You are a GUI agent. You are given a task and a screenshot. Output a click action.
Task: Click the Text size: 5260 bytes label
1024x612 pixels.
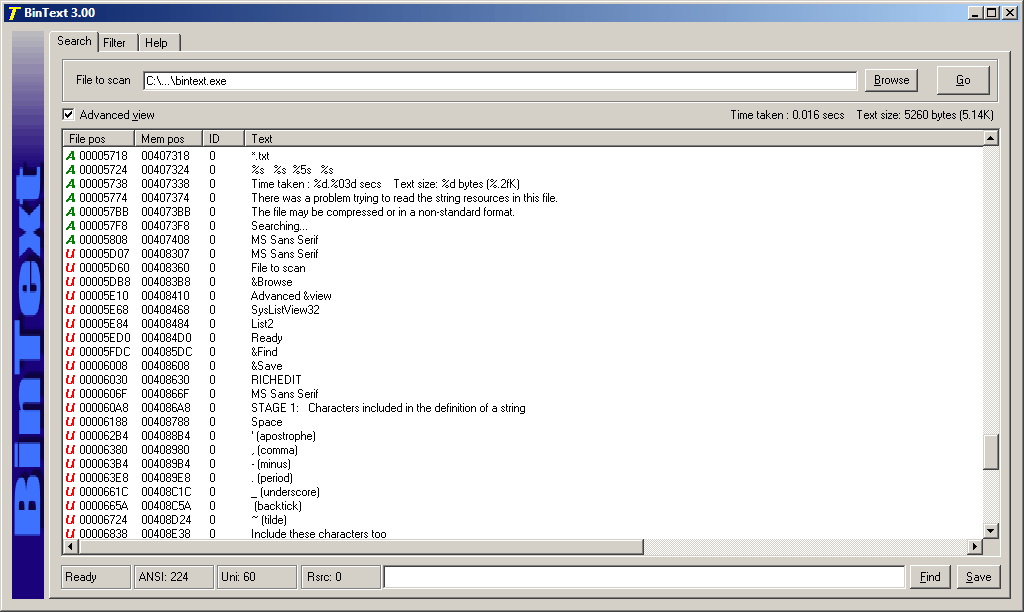[x=925, y=115]
